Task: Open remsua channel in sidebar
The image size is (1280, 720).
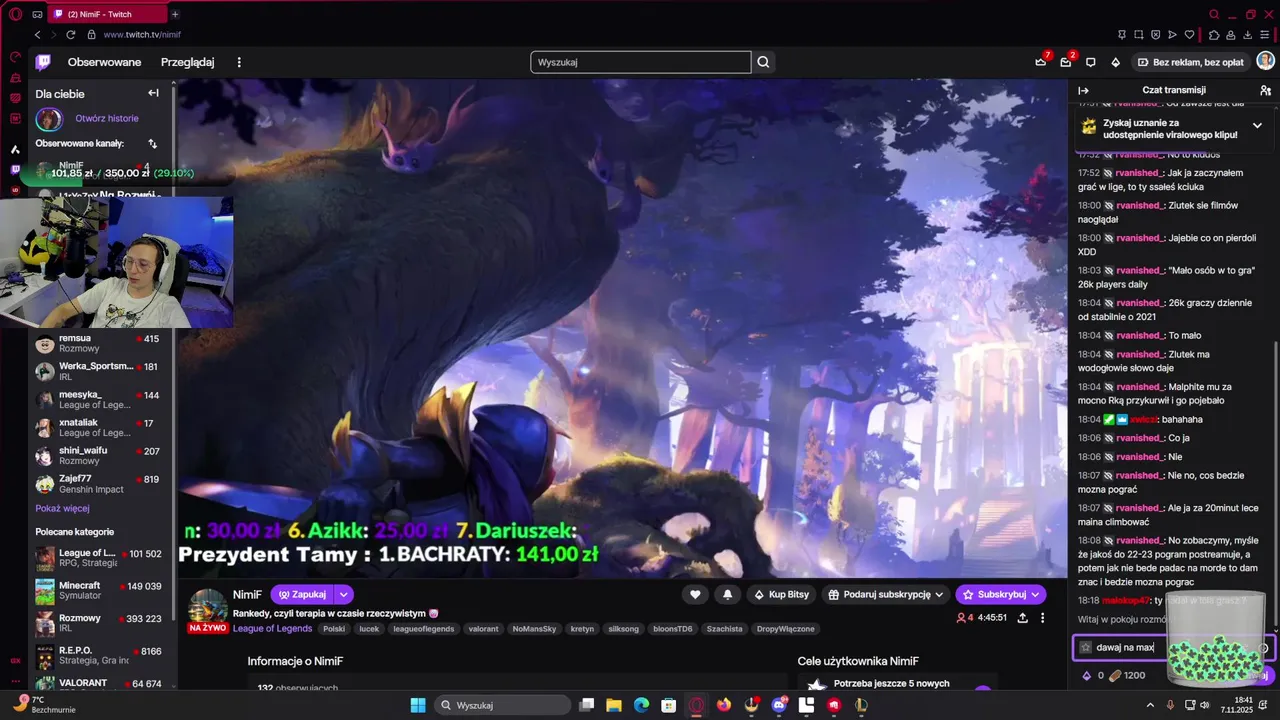Action: 98,343
